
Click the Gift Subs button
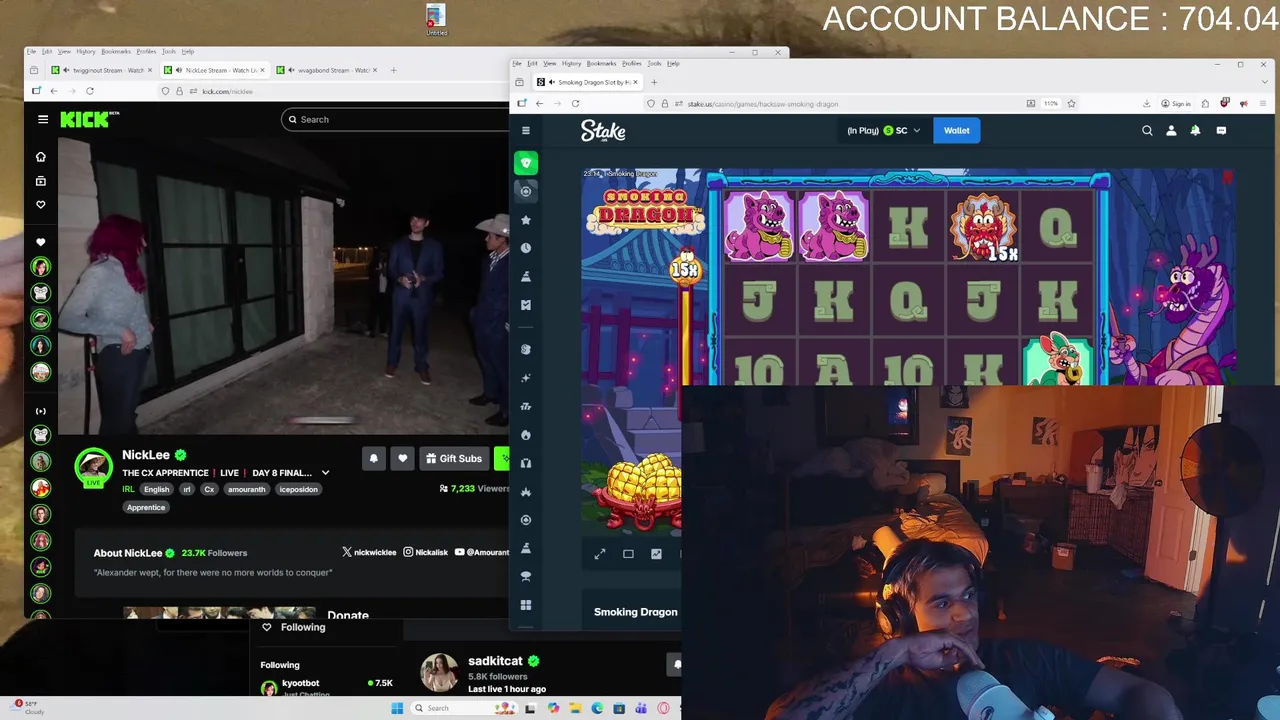click(453, 458)
